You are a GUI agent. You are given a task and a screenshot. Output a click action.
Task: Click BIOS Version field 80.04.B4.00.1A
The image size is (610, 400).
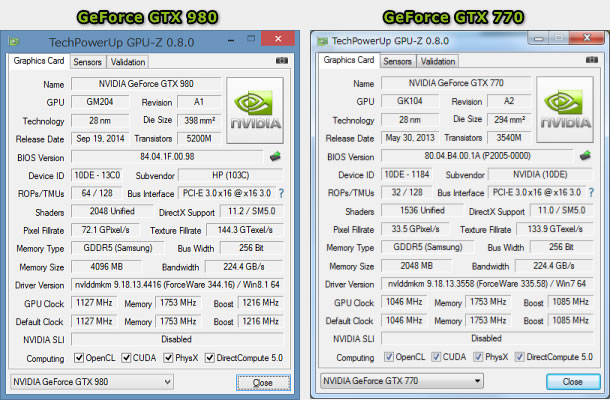(x=477, y=156)
